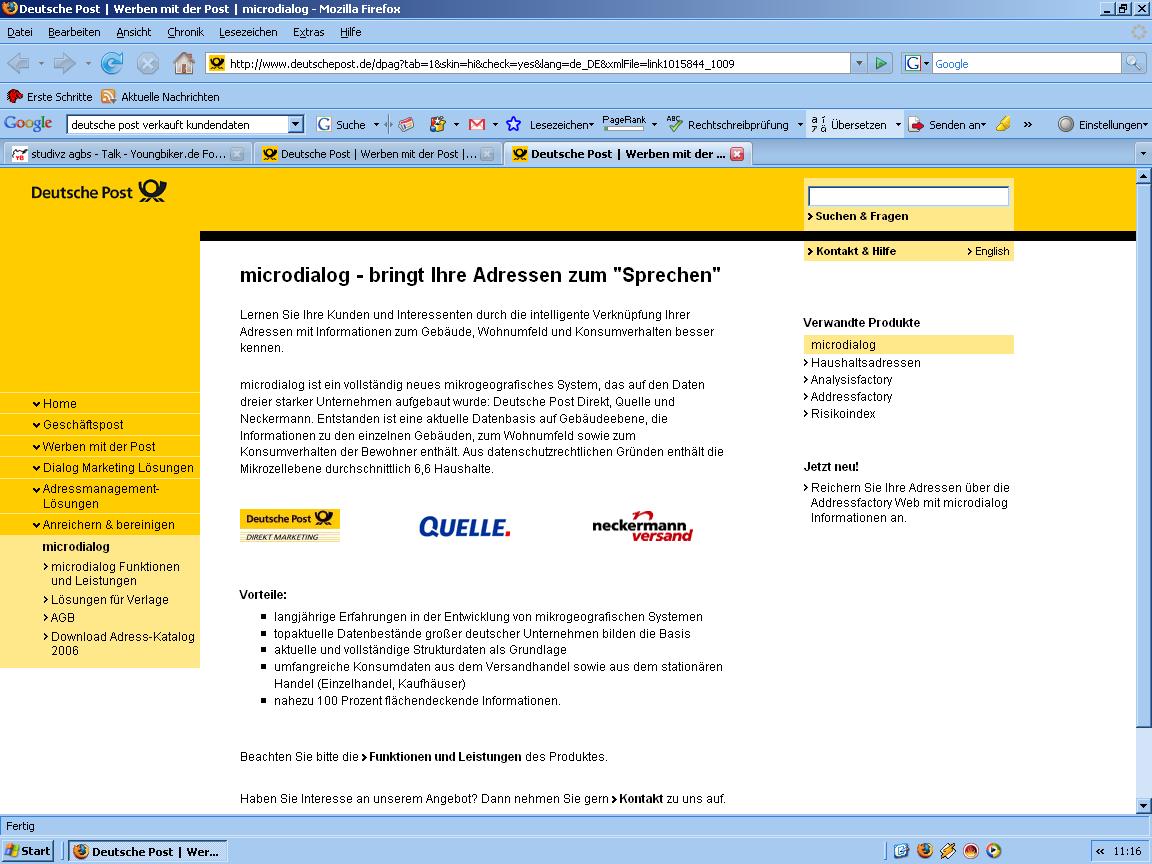Open the Google Toolbar search history dropdown
The height and width of the screenshot is (864, 1152).
coord(295,125)
